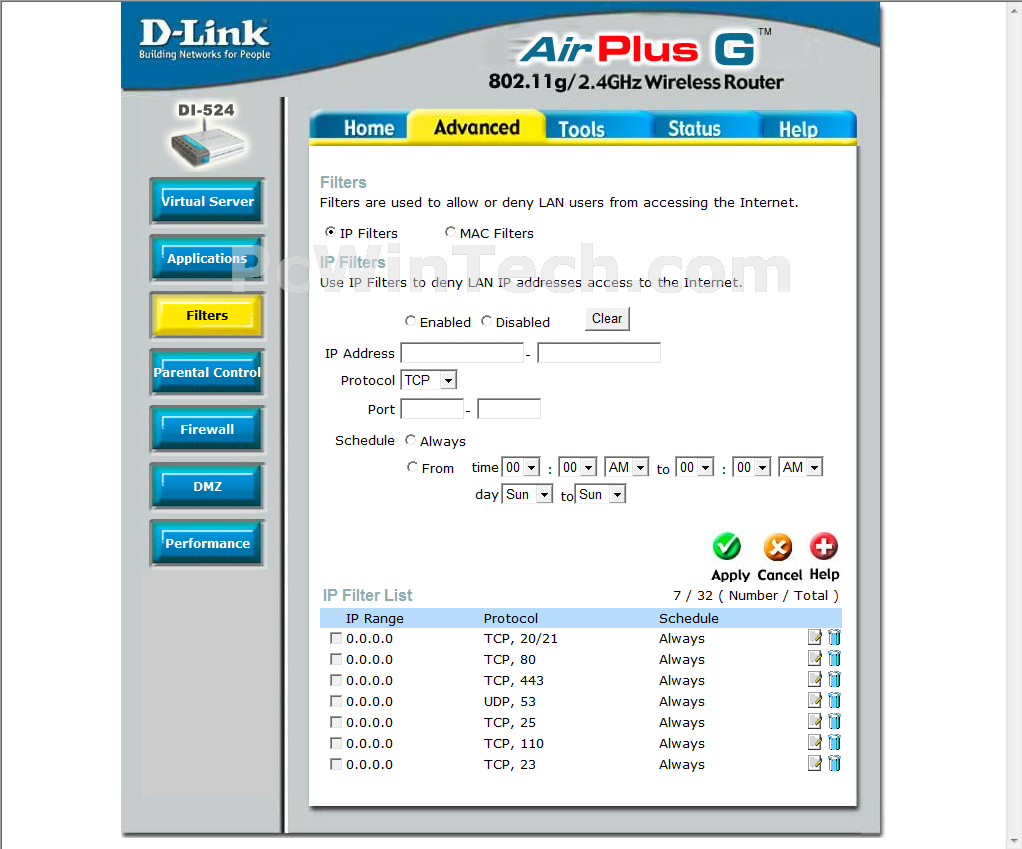Click the orange Cancel X icon

click(x=778, y=547)
